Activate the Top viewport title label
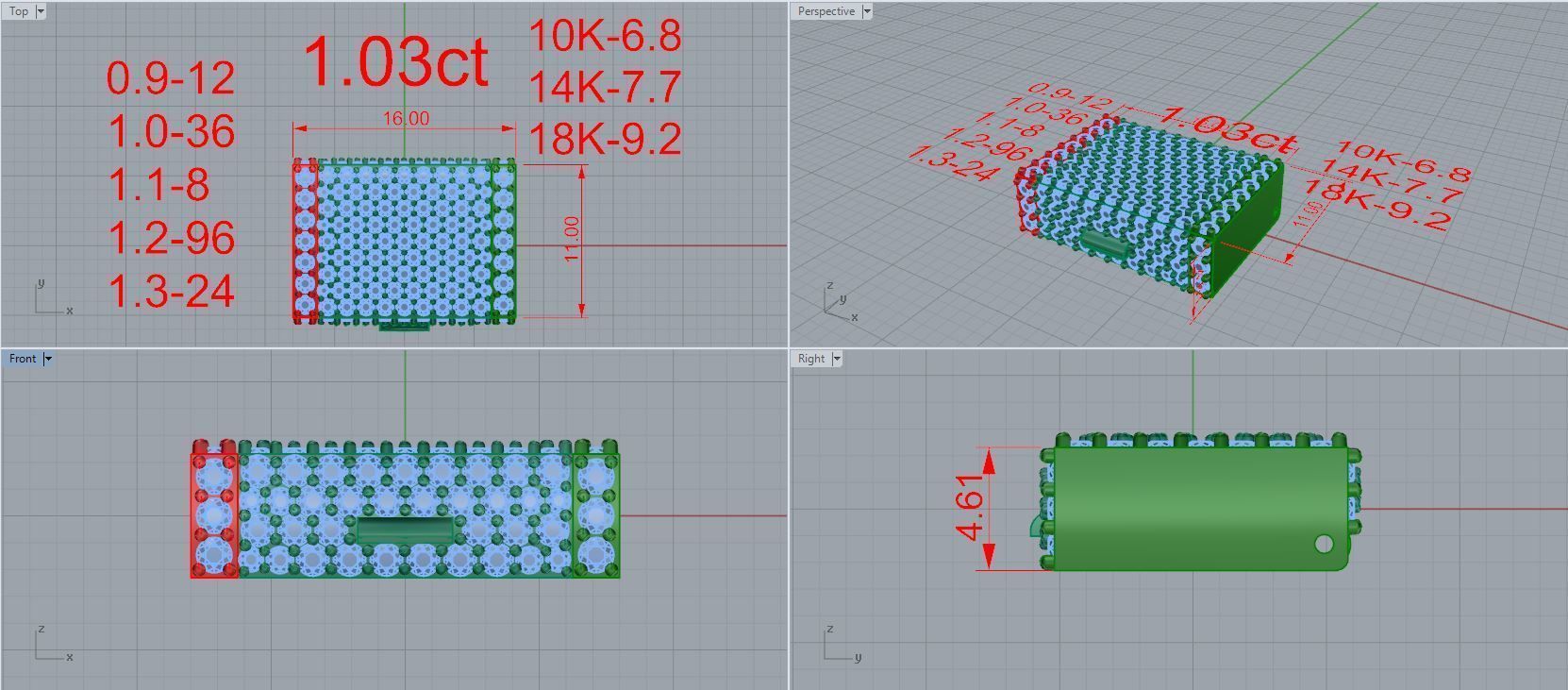Screen dimensions: 1568x690 19,11
